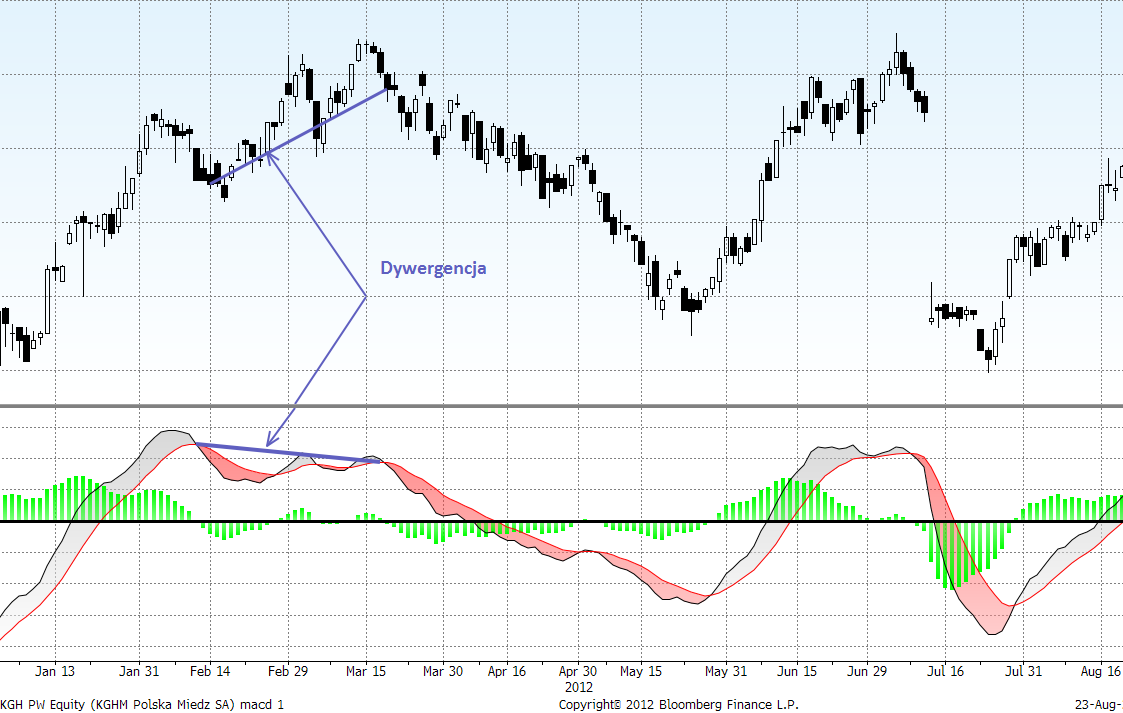Click the 'May 15' date label
This screenshot has height=713, width=1123.
(x=641, y=671)
